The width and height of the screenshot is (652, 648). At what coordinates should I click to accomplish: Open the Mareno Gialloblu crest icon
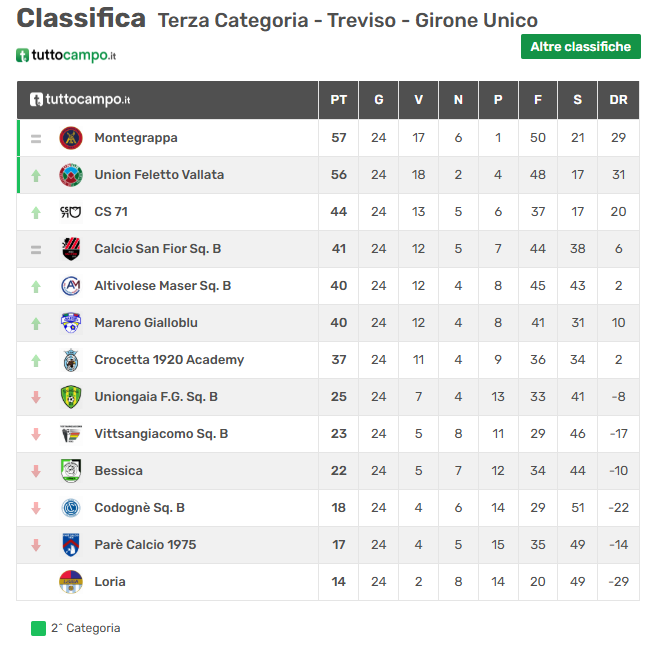pos(71,323)
